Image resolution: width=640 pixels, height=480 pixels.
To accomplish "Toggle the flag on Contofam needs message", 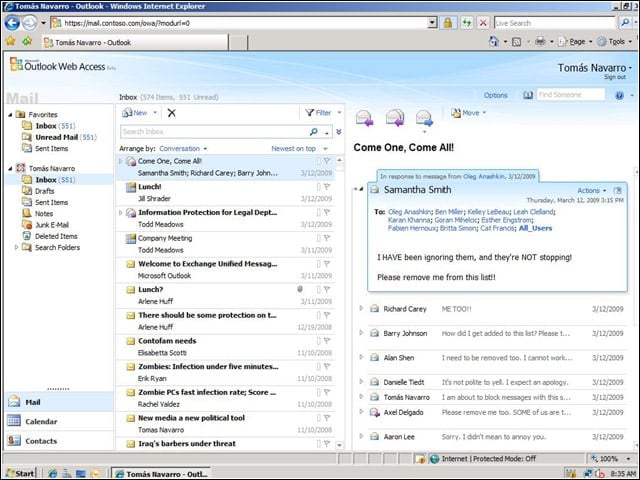I will pos(327,341).
